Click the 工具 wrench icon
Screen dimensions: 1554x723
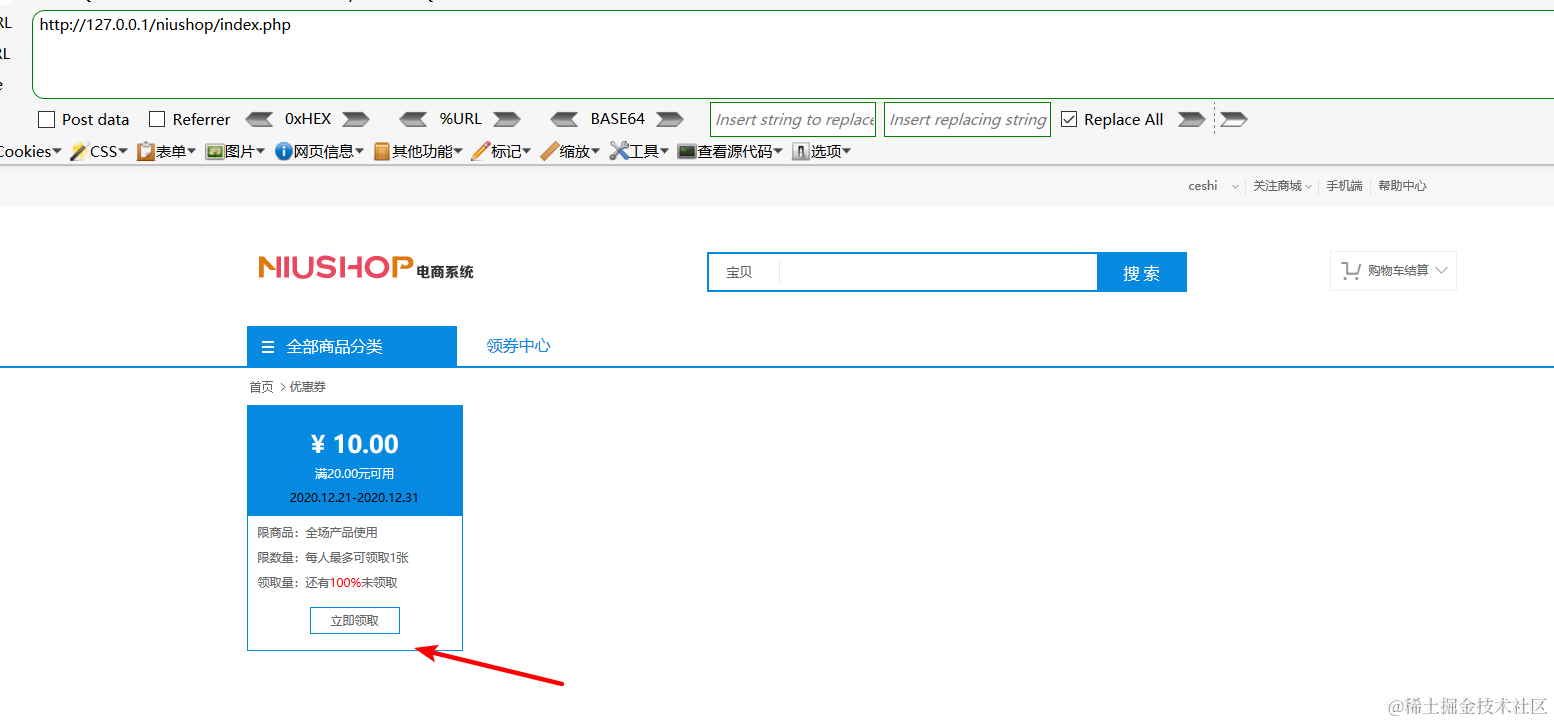pos(618,151)
